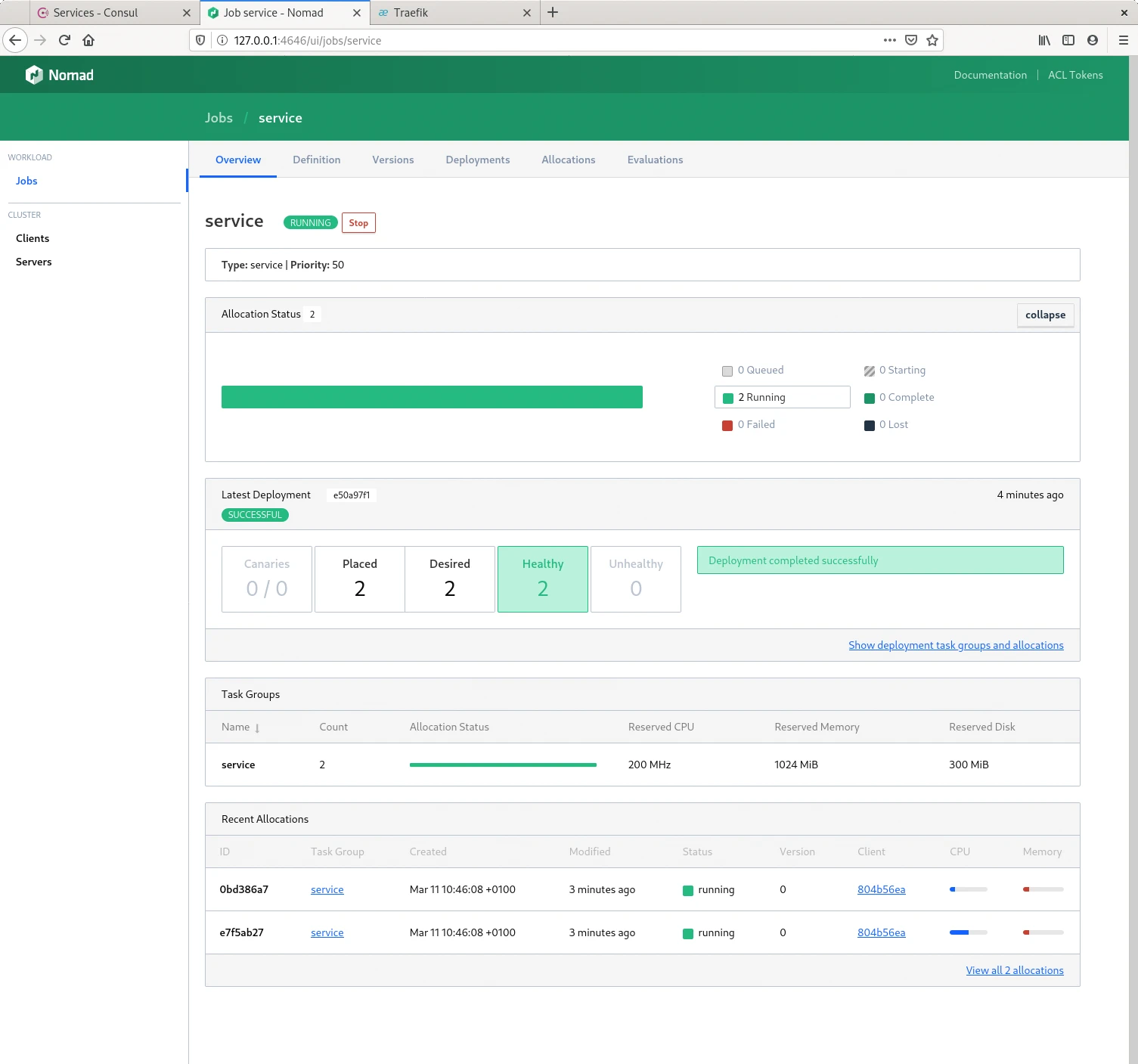Show deployment task groups and allocations

956,645
